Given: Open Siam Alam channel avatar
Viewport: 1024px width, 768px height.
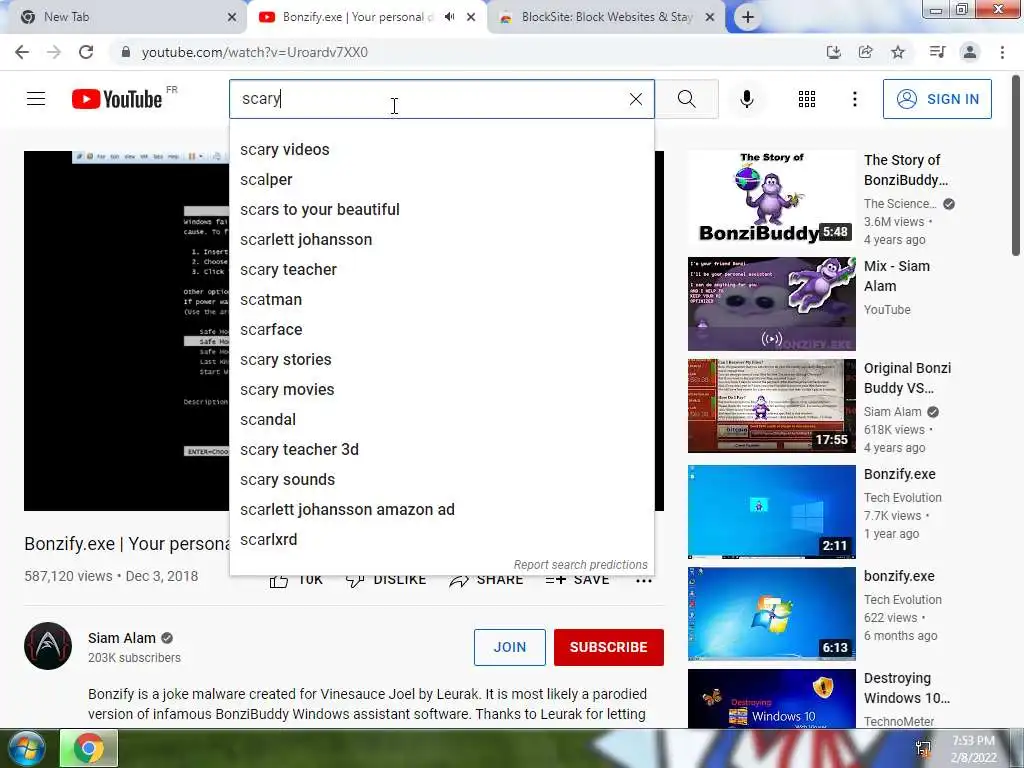Looking at the screenshot, I should point(48,647).
